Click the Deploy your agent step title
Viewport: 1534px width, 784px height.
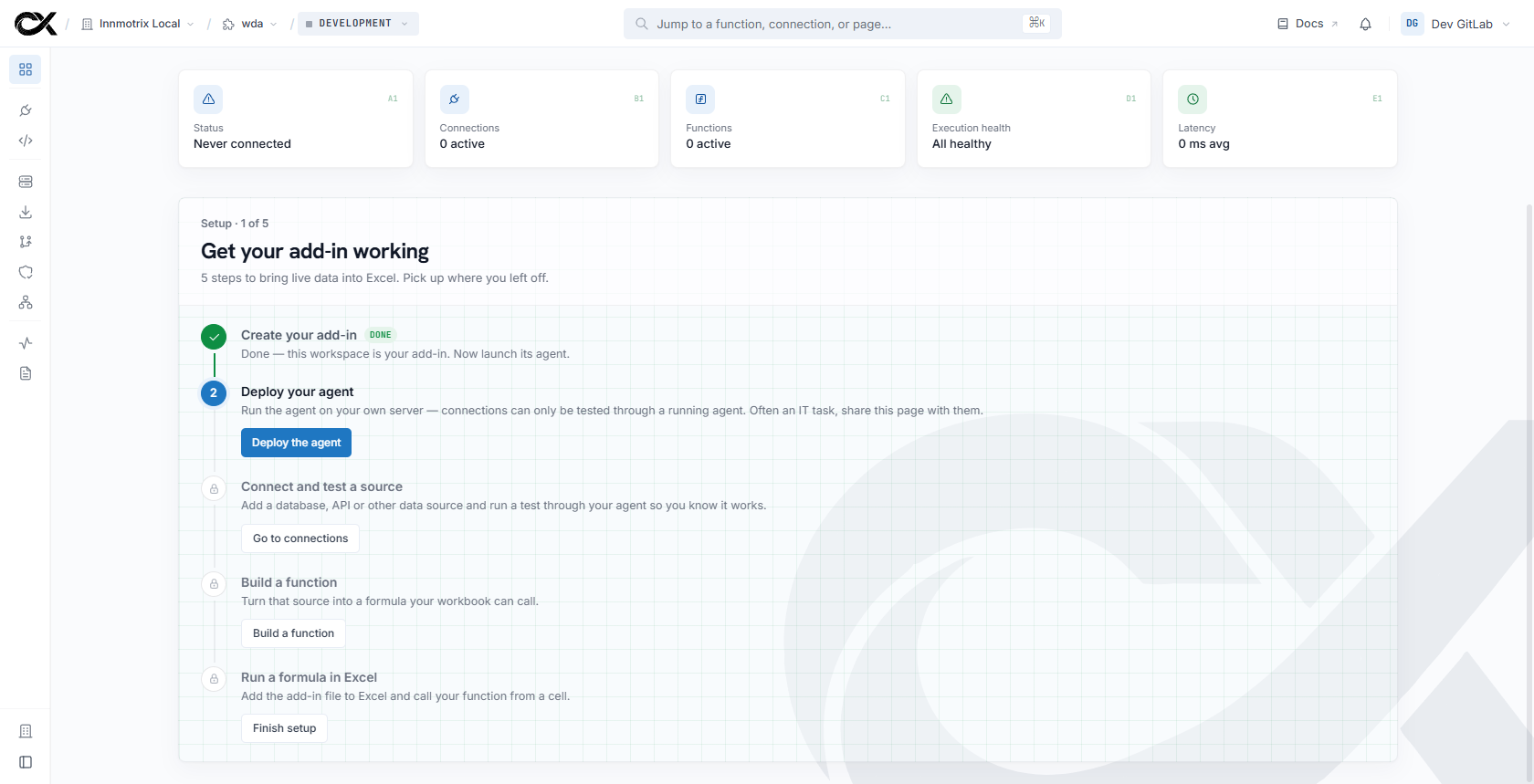click(297, 392)
